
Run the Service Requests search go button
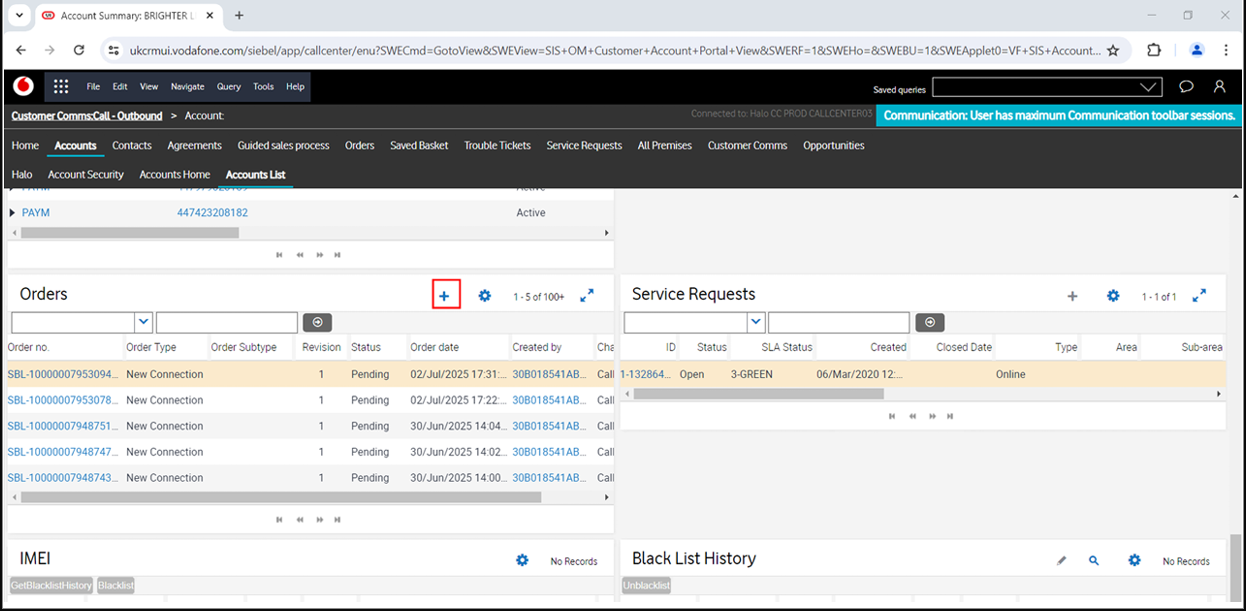click(x=929, y=322)
